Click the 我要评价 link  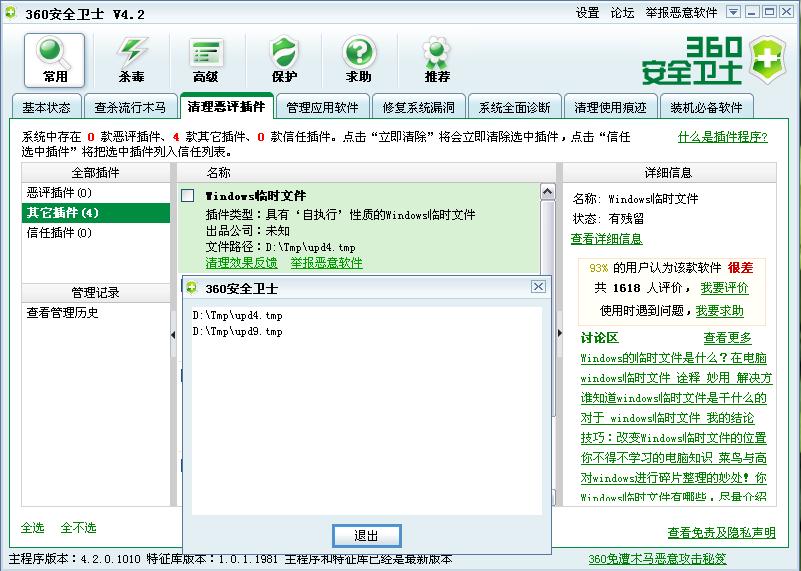coord(724,288)
